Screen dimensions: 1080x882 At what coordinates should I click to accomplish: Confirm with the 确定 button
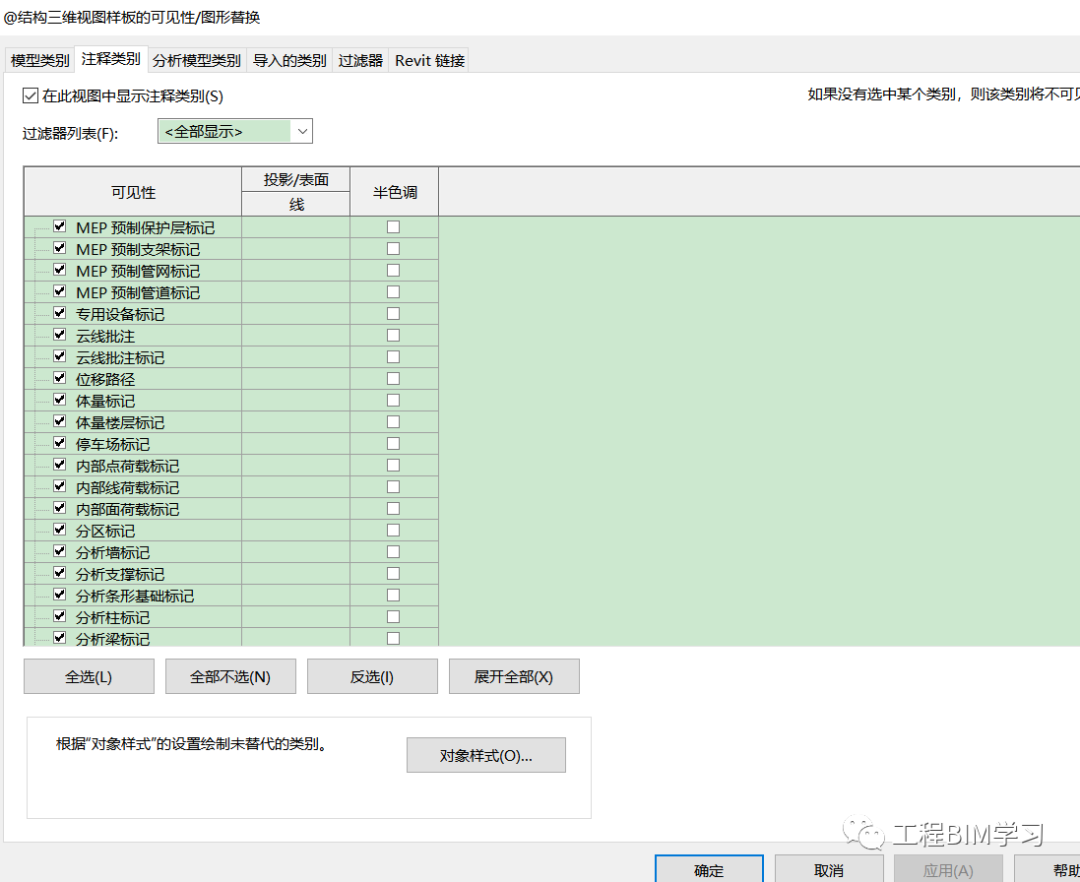coord(709,870)
